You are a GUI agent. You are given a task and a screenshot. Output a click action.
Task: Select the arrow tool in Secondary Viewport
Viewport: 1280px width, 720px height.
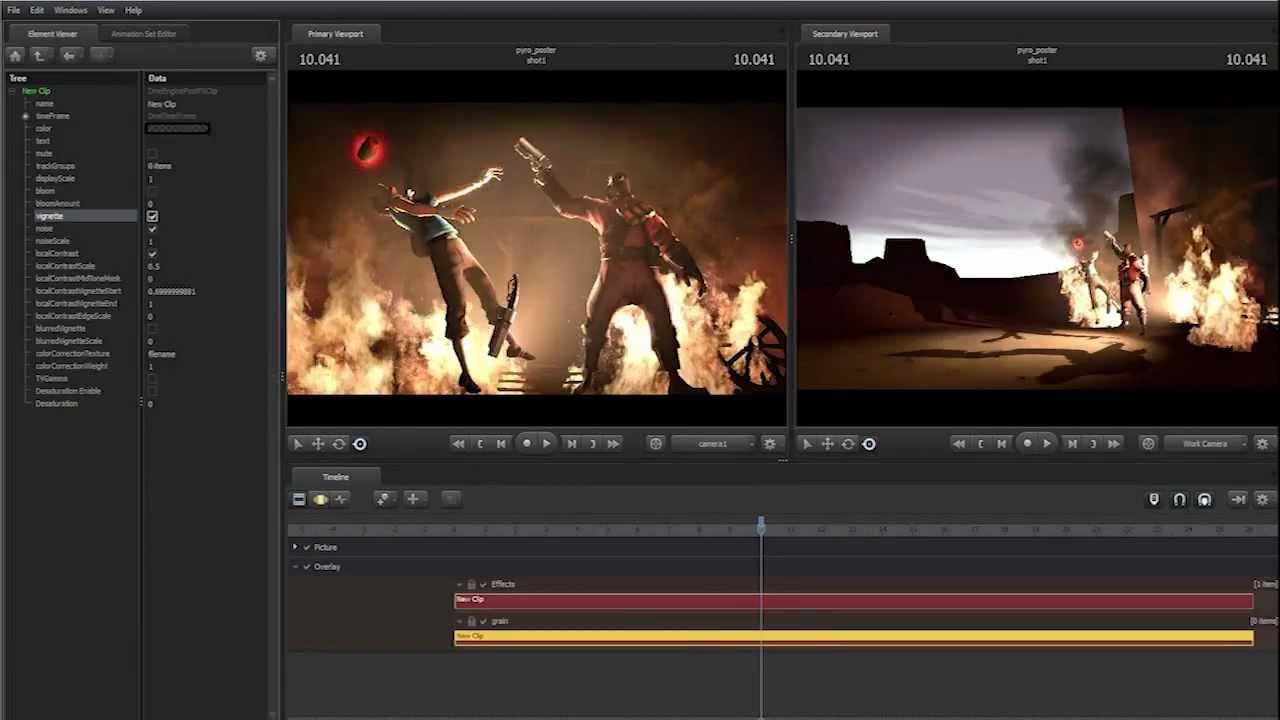click(x=807, y=444)
